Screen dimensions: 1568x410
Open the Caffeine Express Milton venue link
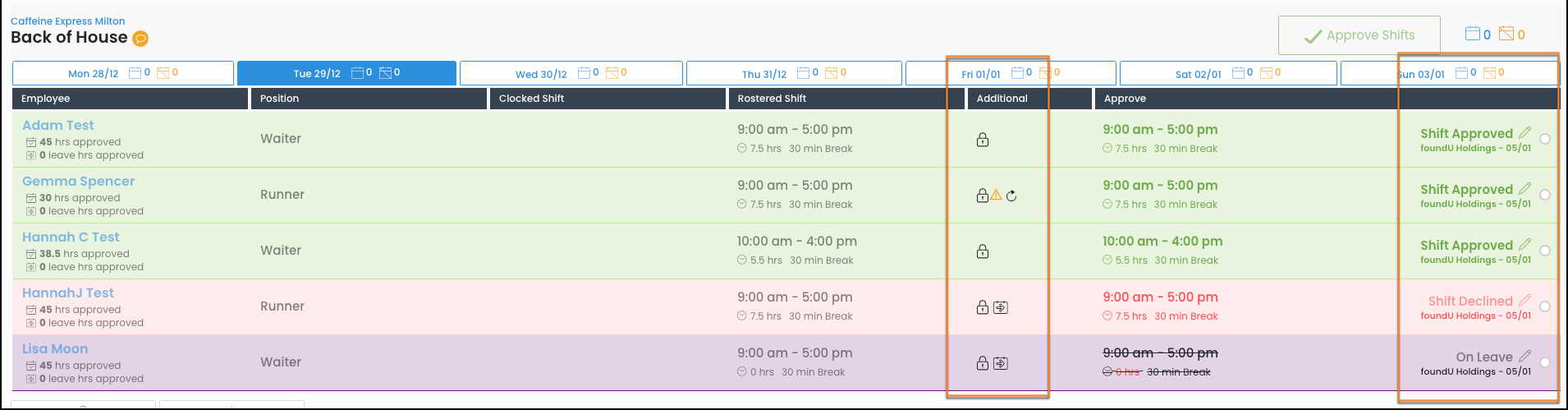pos(68,21)
